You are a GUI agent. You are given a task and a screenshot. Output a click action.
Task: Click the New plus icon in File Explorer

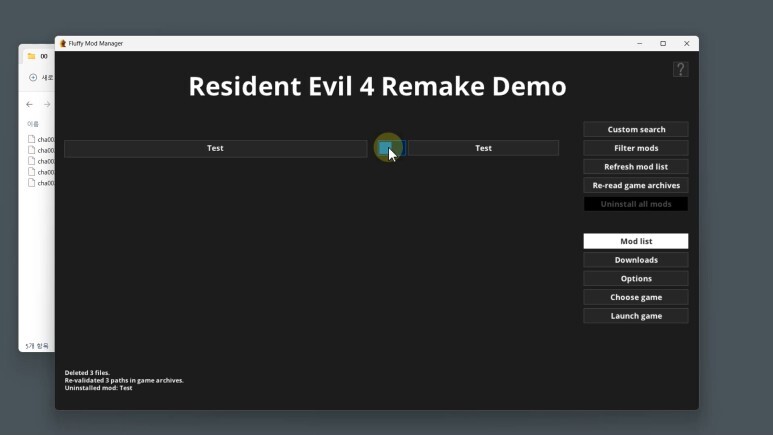(33, 77)
